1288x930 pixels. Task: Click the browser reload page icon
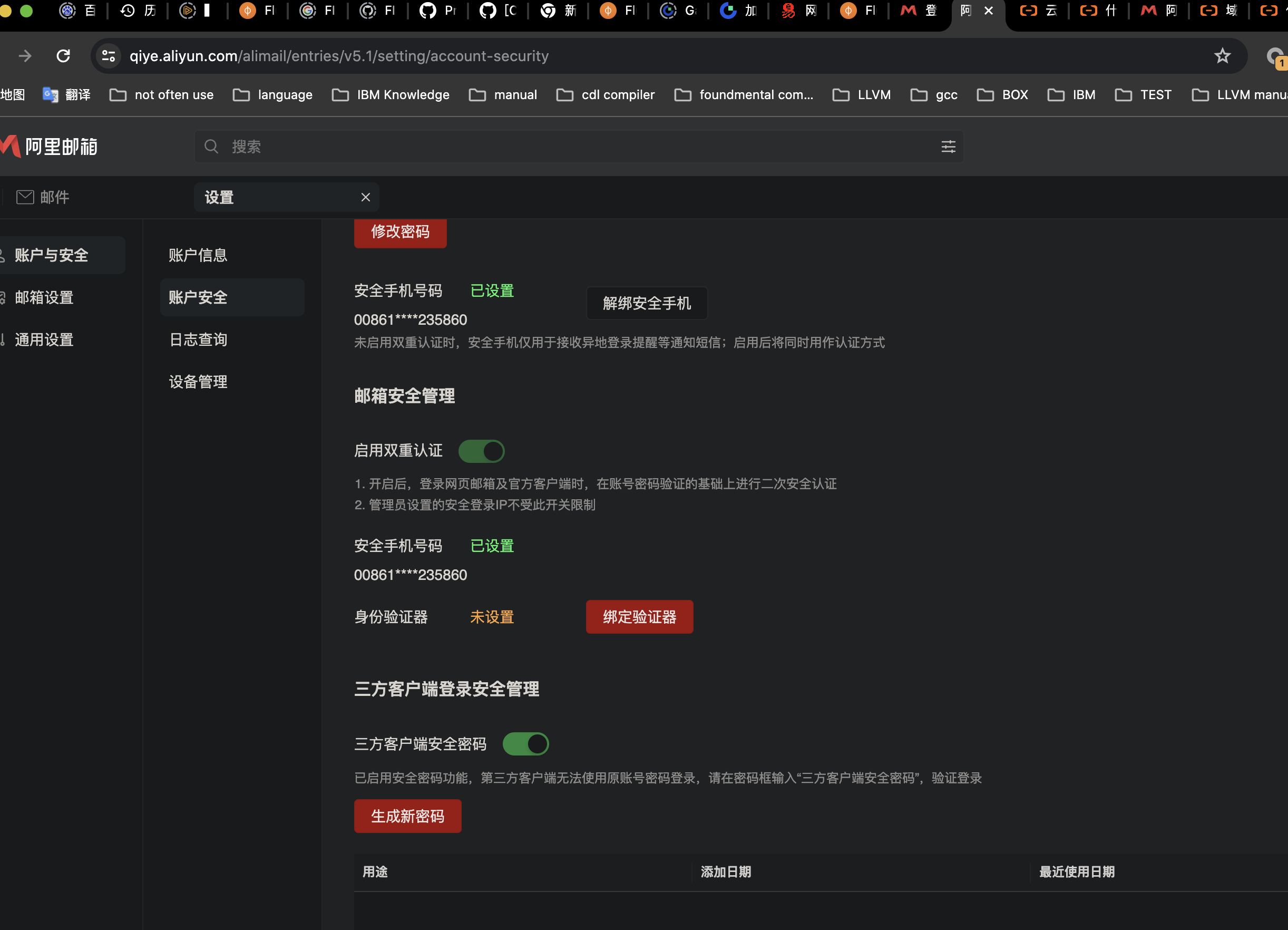click(63, 56)
